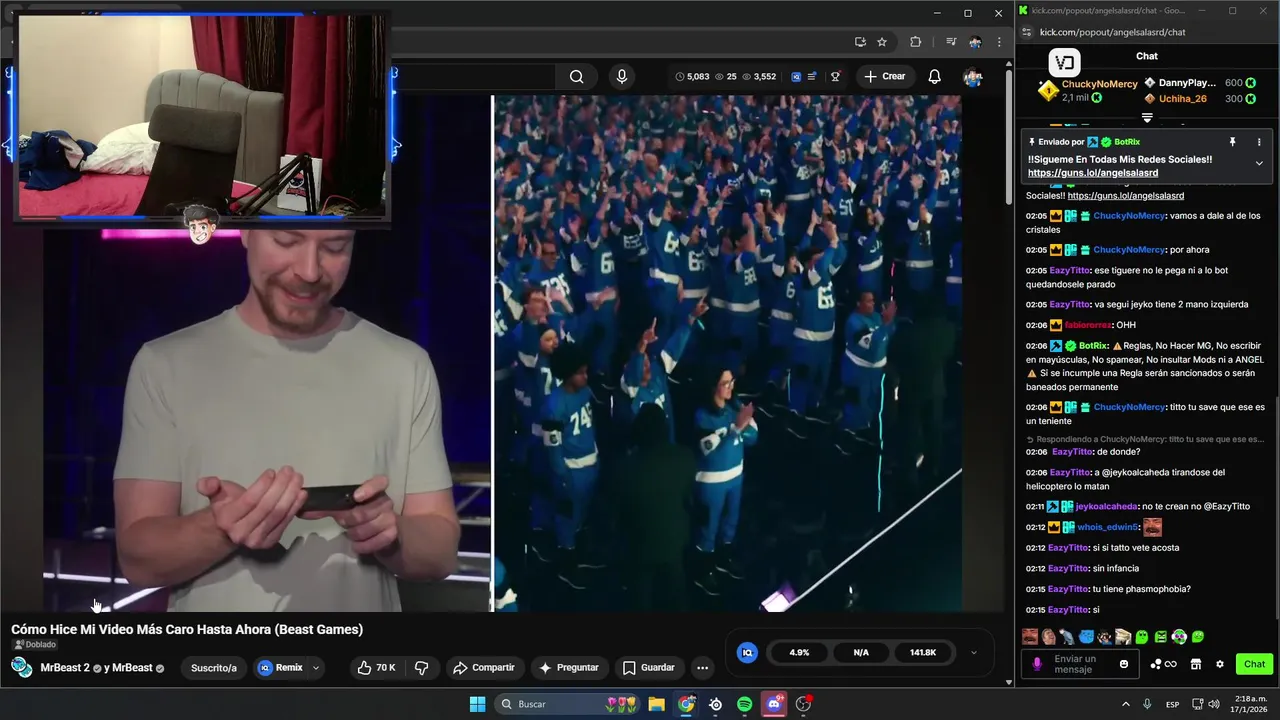1280x720 pixels.
Task: Open Discord from the taskbar
Action: [773, 704]
